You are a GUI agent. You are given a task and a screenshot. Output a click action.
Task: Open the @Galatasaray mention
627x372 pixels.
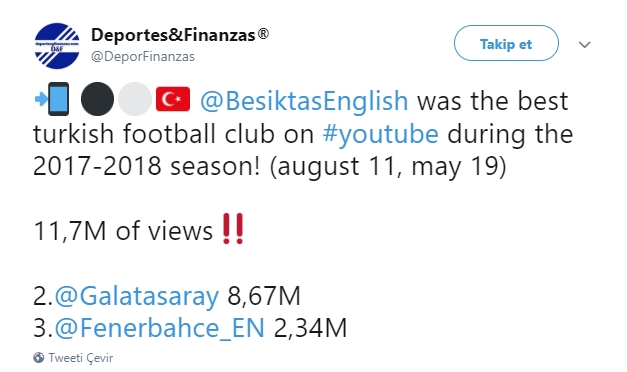[x=136, y=296]
